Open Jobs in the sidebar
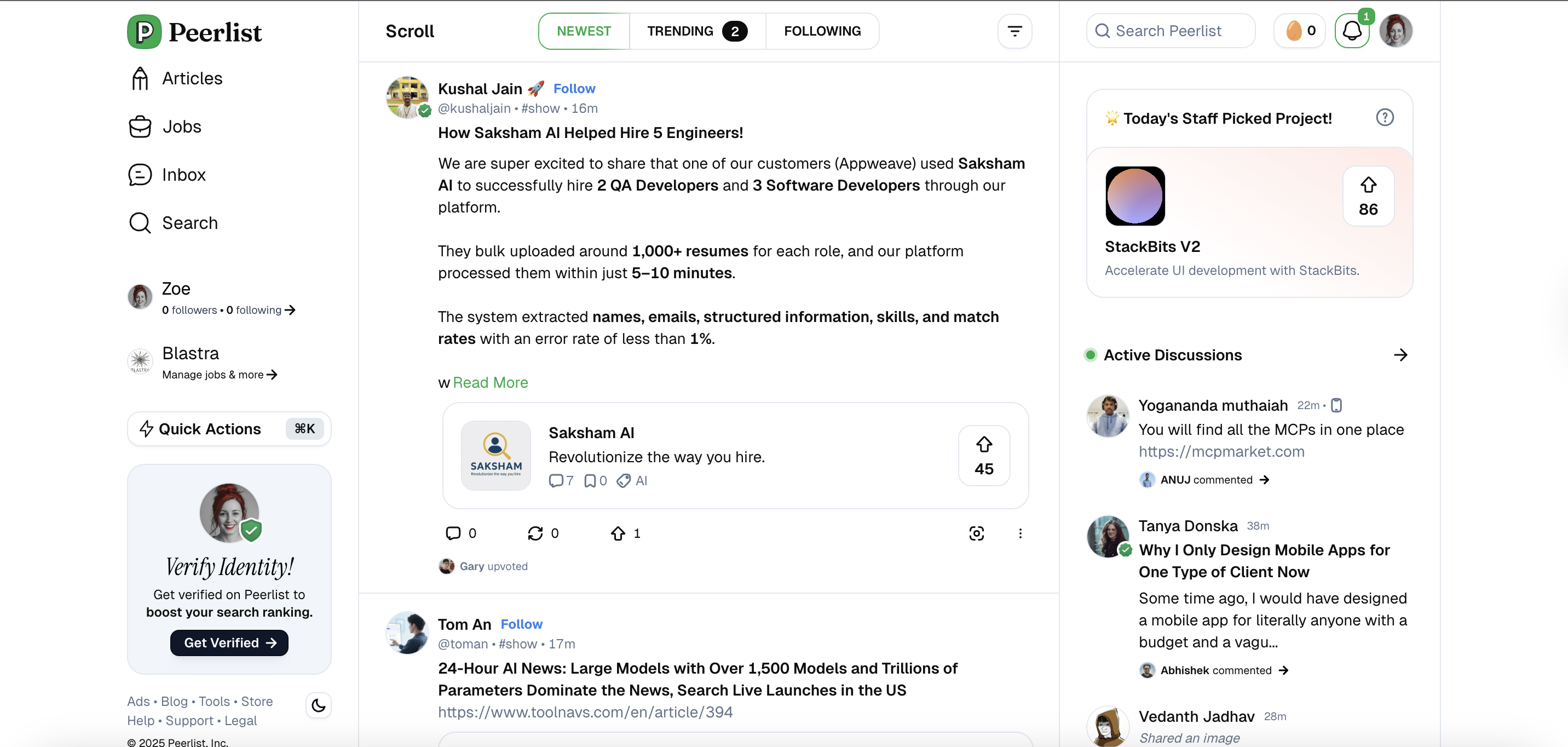Viewport: 1568px width, 747px height. (181, 127)
